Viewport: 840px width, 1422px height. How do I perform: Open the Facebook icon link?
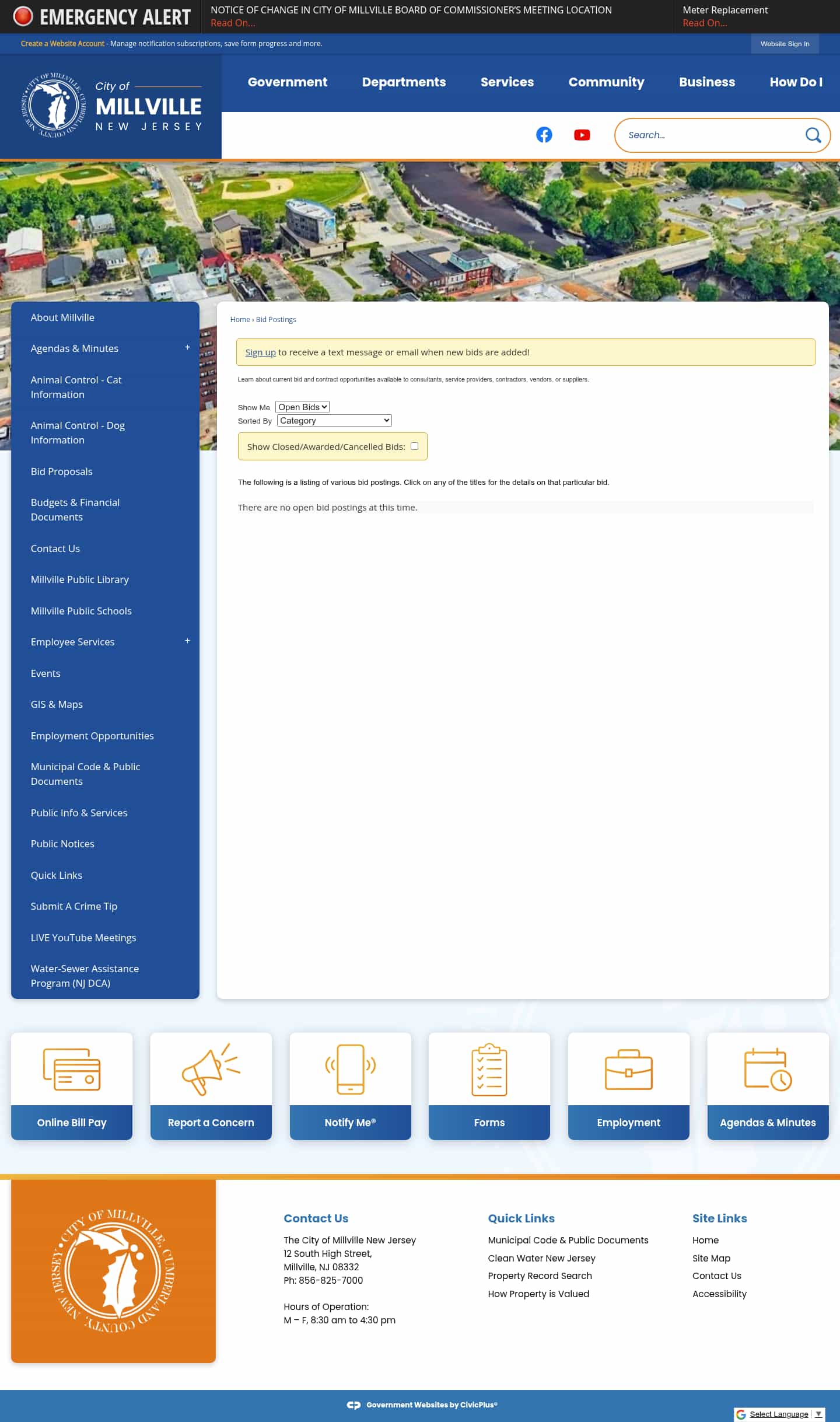[x=544, y=135]
